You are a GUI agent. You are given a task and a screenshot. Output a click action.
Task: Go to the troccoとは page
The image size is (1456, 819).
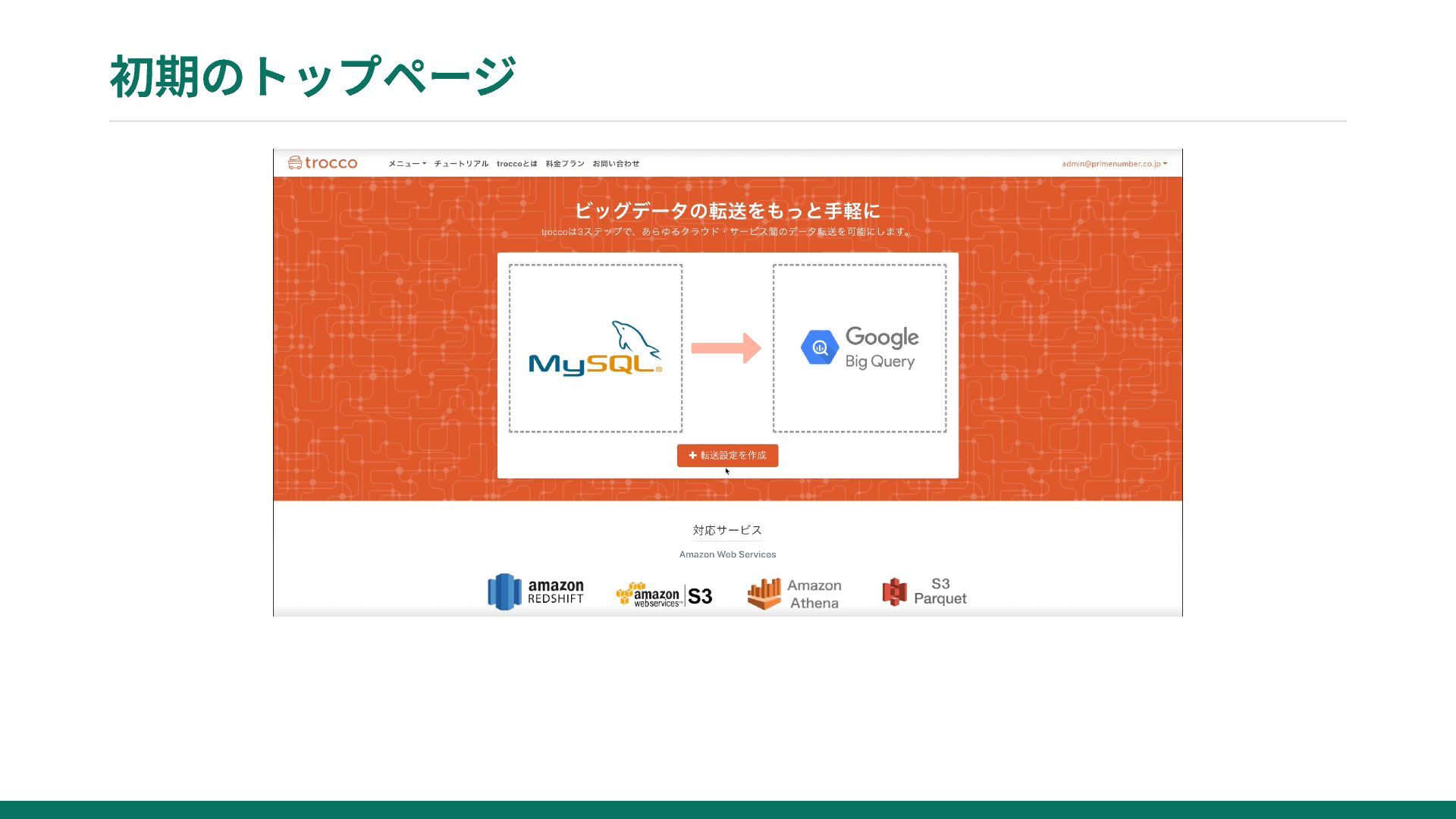pyautogui.click(x=517, y=164)
